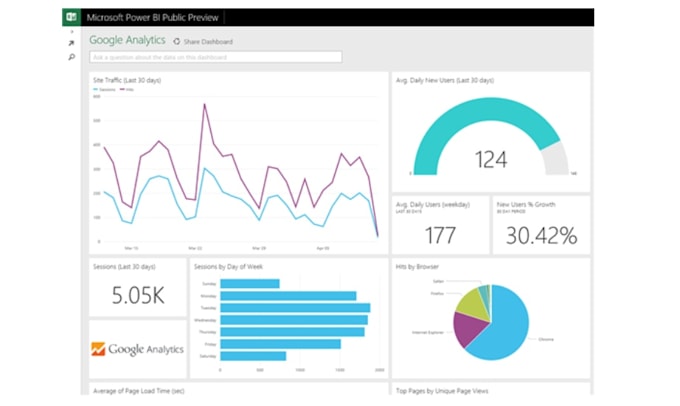Select the Monday bar in sessions chart
Viewport: 680px width, 406px height.
[288, 296]
